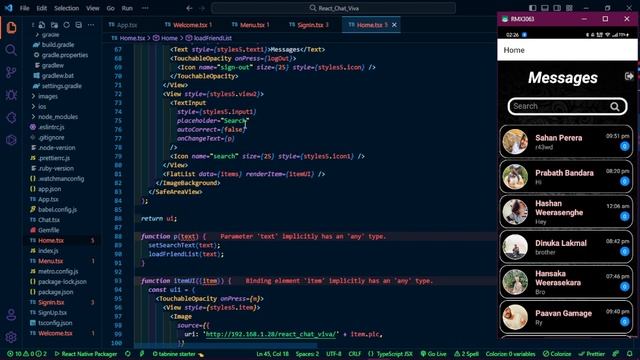Click Ln 45, Col 18 cursor position
This screenshot has height=360, width=640.
tap(272, 354)
